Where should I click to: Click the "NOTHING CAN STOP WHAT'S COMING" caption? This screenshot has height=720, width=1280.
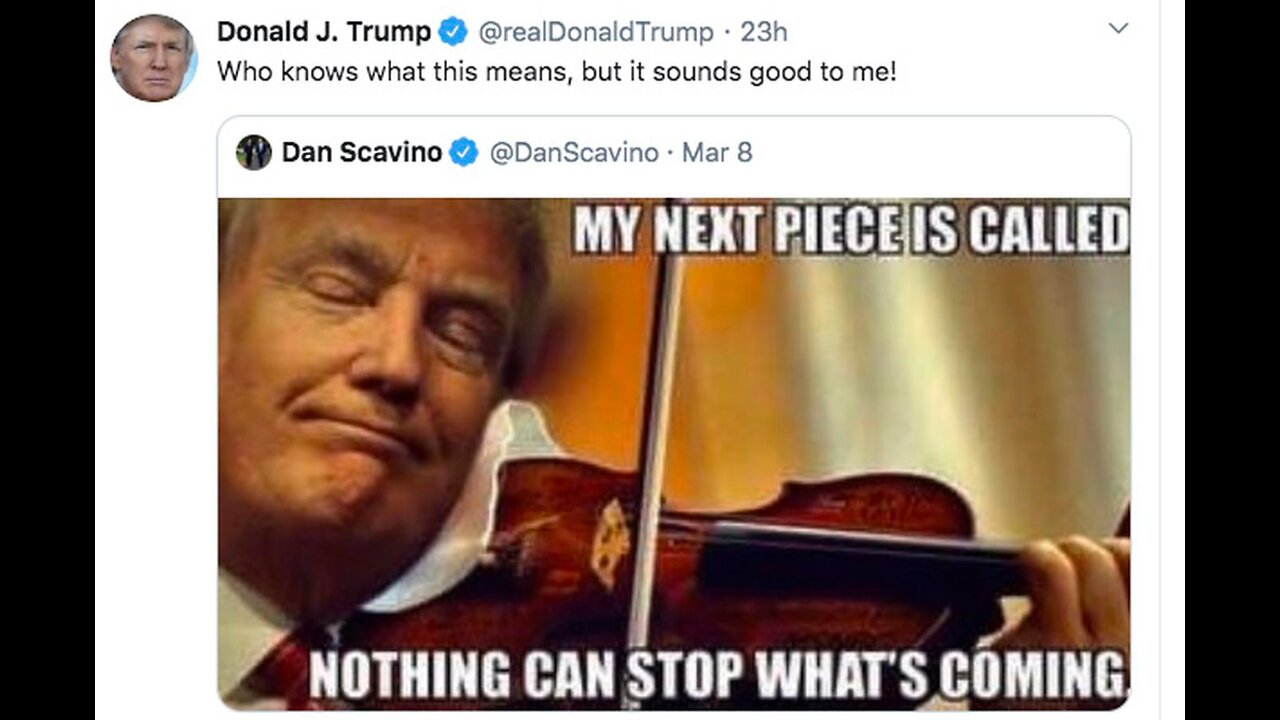tap(716, 676)
